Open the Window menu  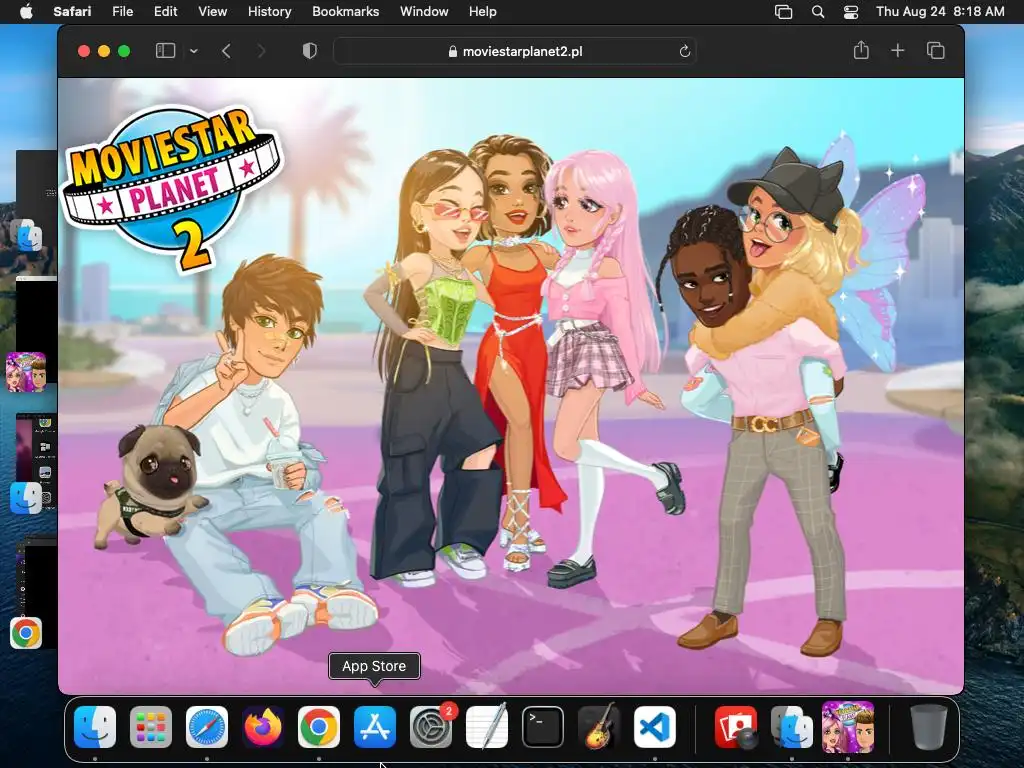424,12
